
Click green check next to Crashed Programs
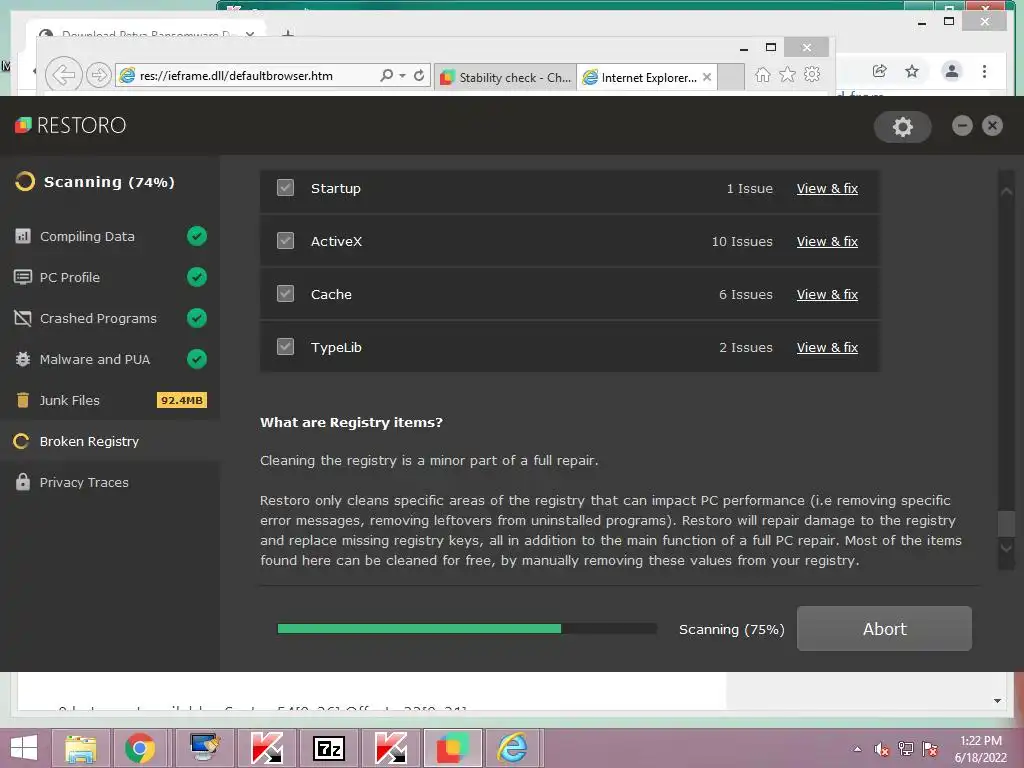(x=197, y=318)
